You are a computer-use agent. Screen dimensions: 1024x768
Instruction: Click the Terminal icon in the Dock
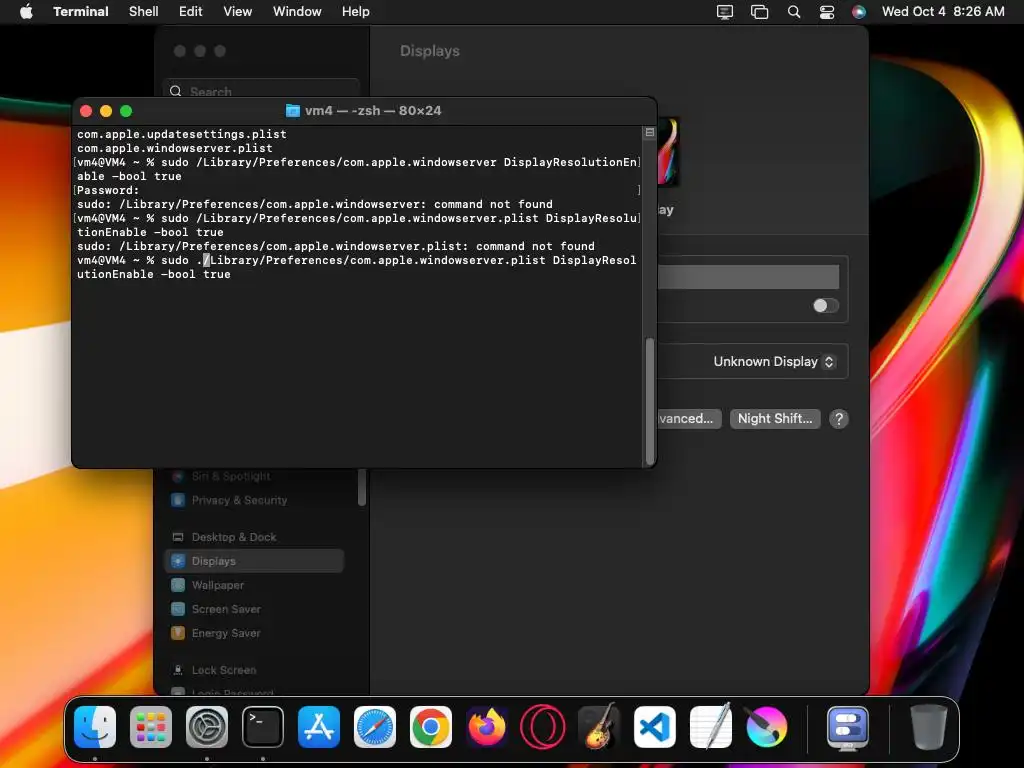pos(263,727)
